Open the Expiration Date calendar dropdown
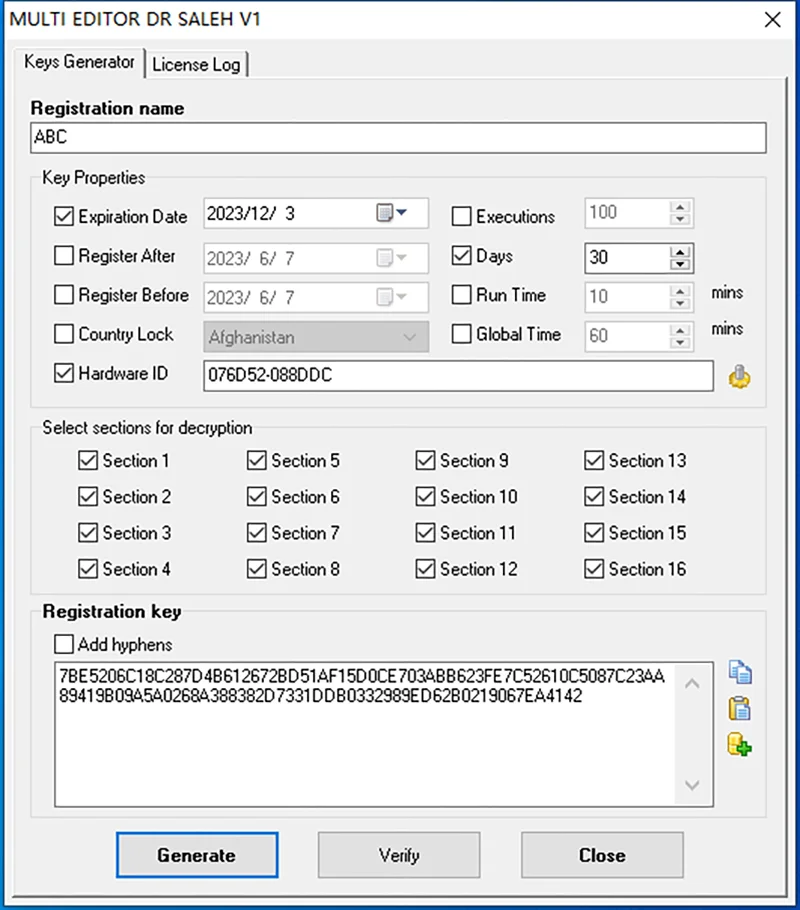 (x=392, y=213)
